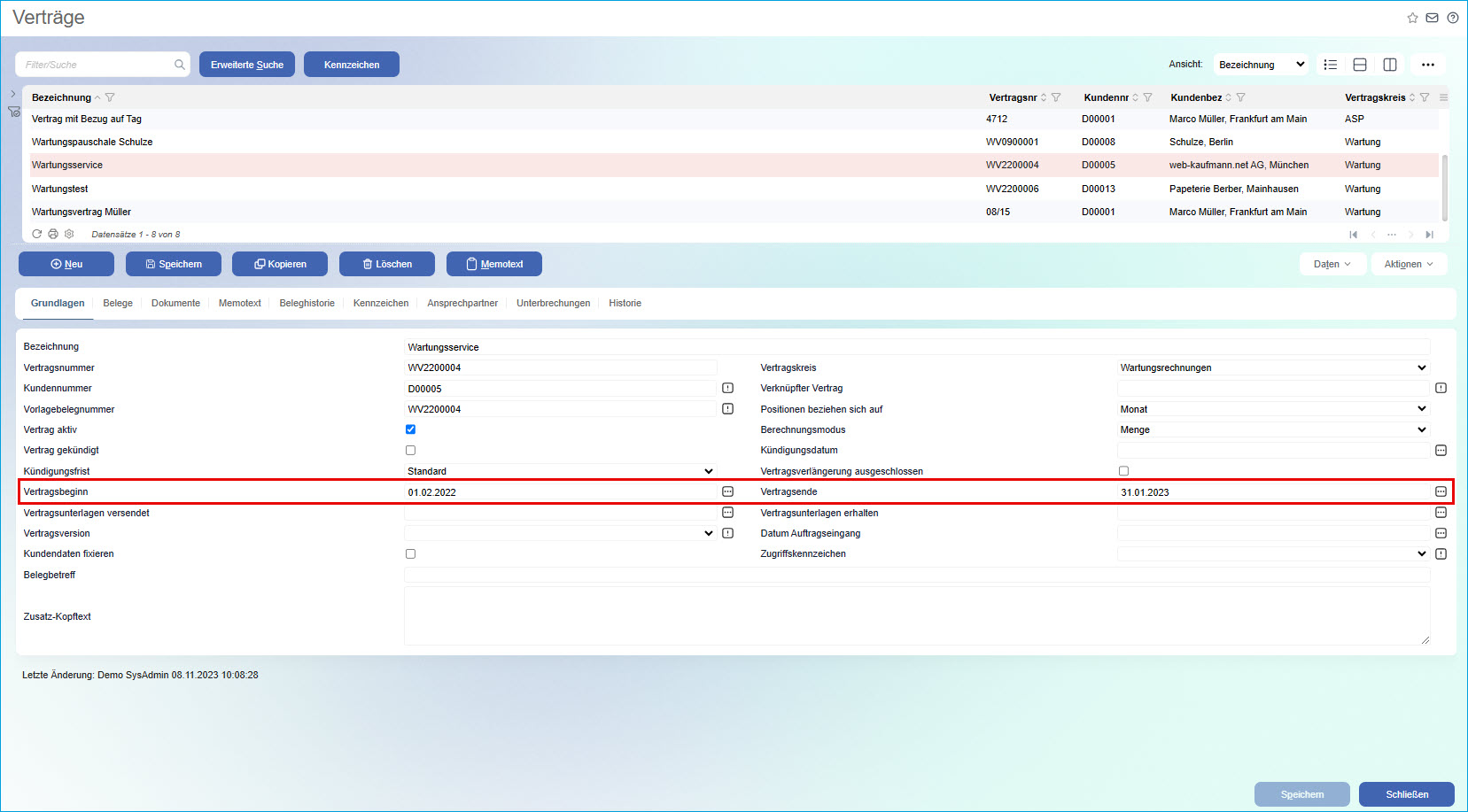Open table settings gear icon
This screenshot has width=1468, height=812.
click(x=69, y=234)
